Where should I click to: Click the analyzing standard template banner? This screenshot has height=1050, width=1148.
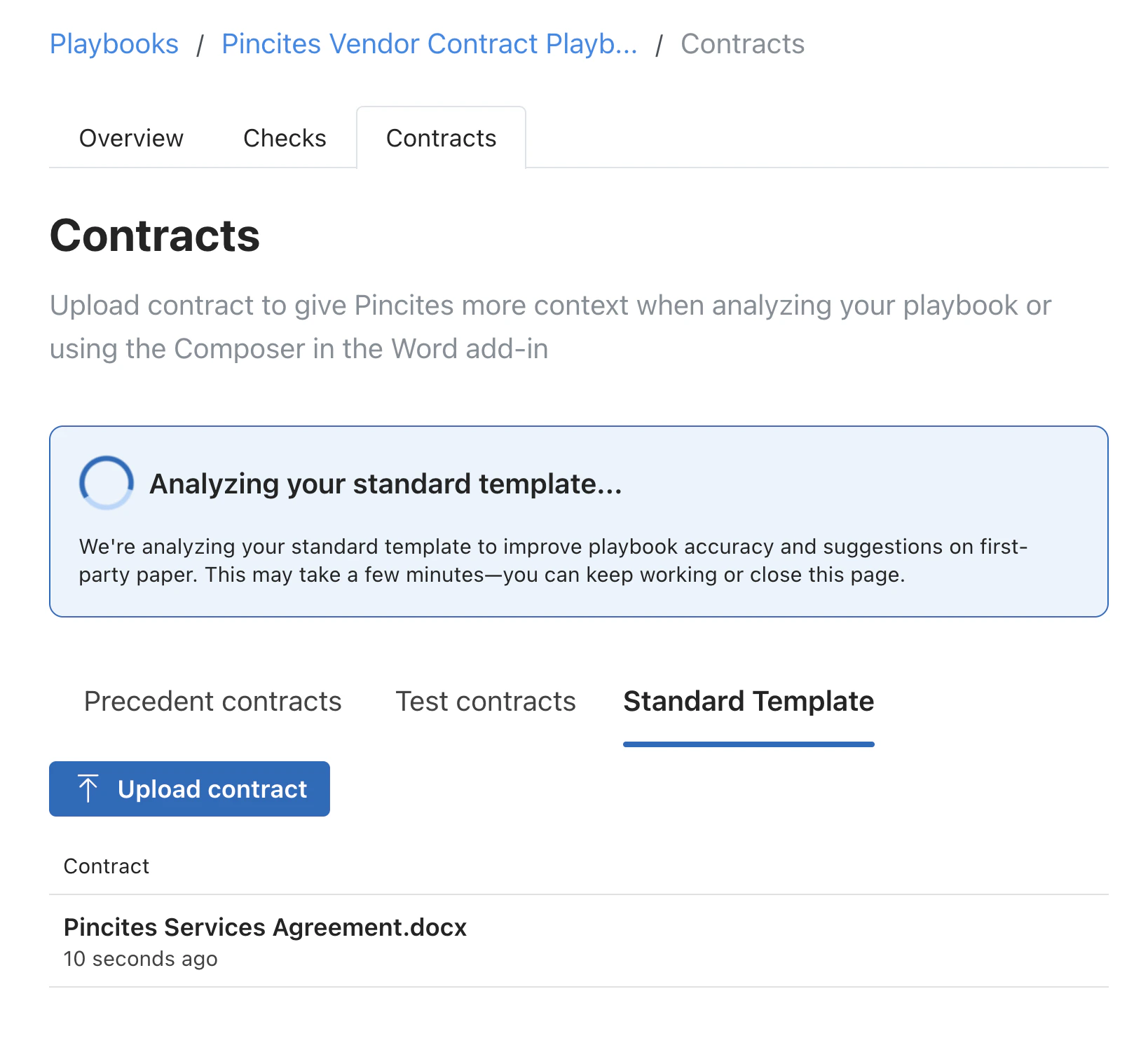click(574, 520)
